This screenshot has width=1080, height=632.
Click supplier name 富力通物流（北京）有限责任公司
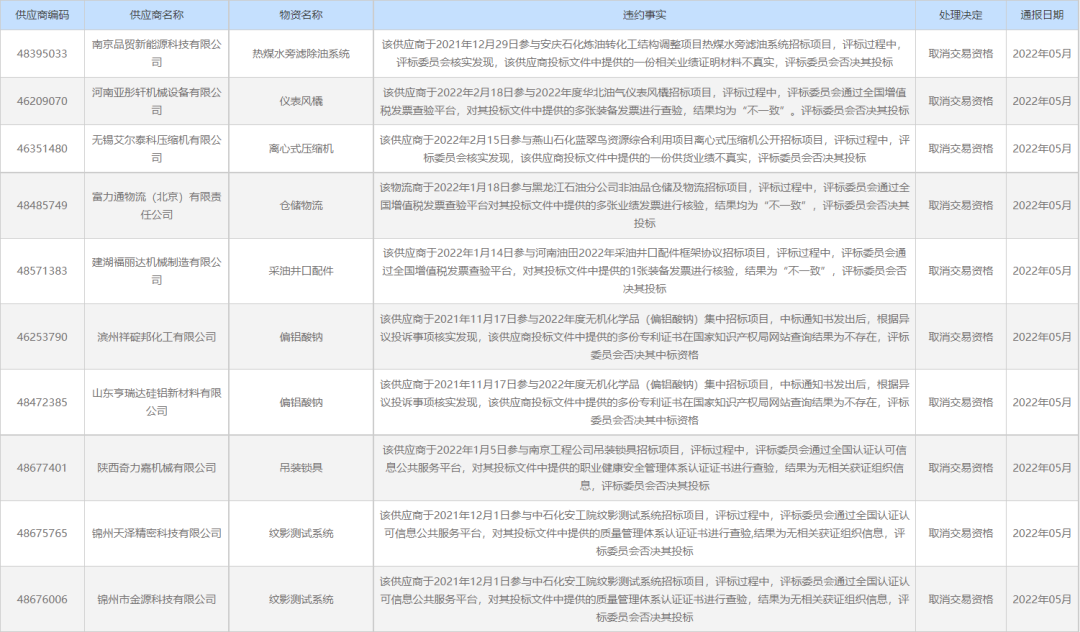click(157, 207)
